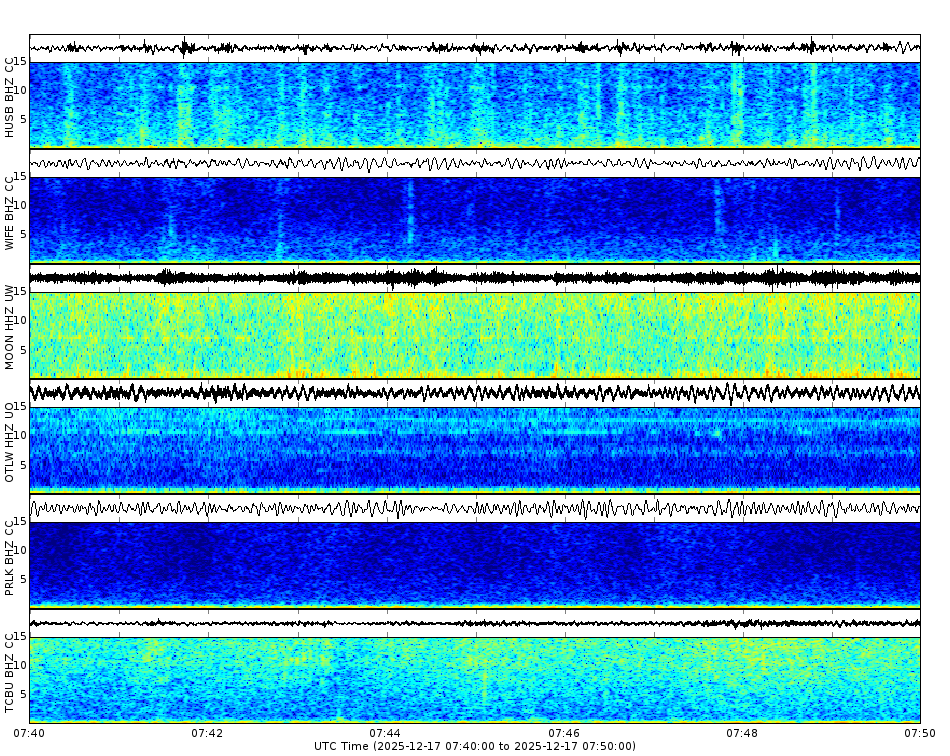This screenshot has width=950, height=756.
Task: Click the 07:48 time axis label
Action: pyautogui.click(x=742, y=732)
